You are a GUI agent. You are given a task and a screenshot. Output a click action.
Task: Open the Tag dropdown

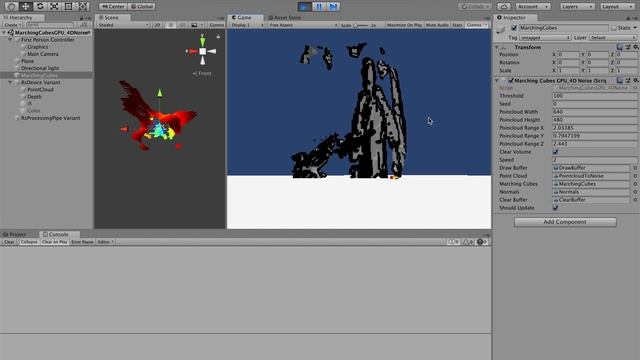[545, 38]
